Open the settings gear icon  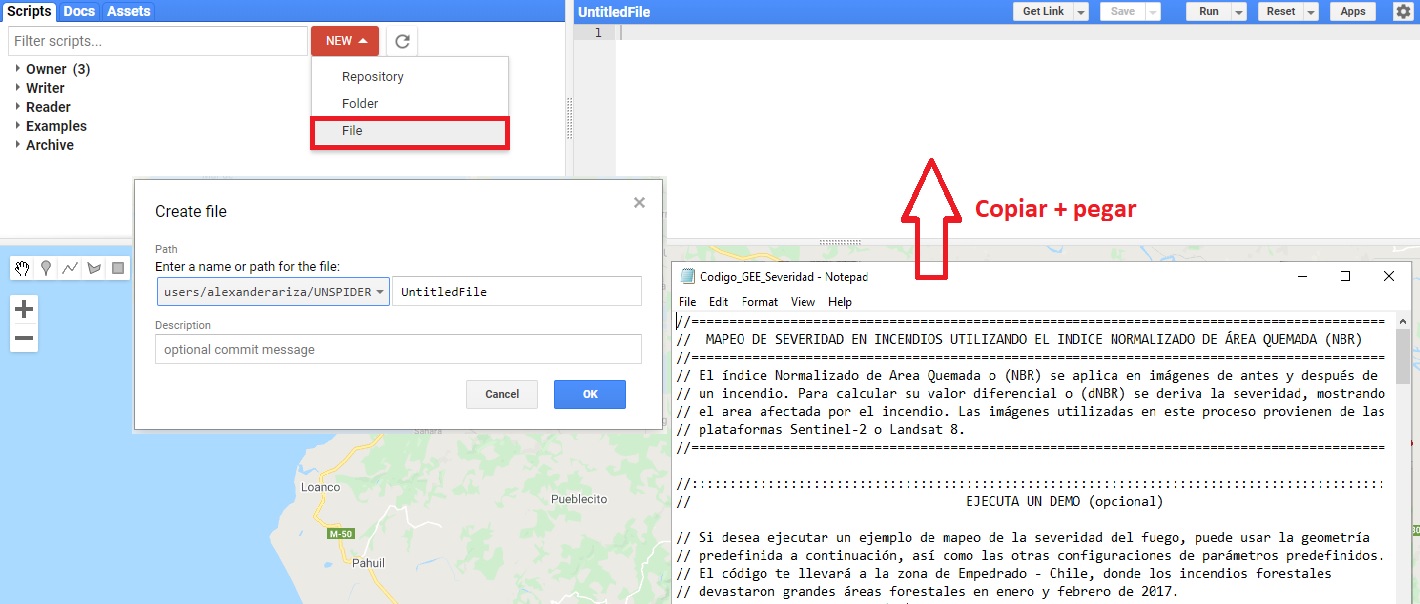click(1403, 11)
